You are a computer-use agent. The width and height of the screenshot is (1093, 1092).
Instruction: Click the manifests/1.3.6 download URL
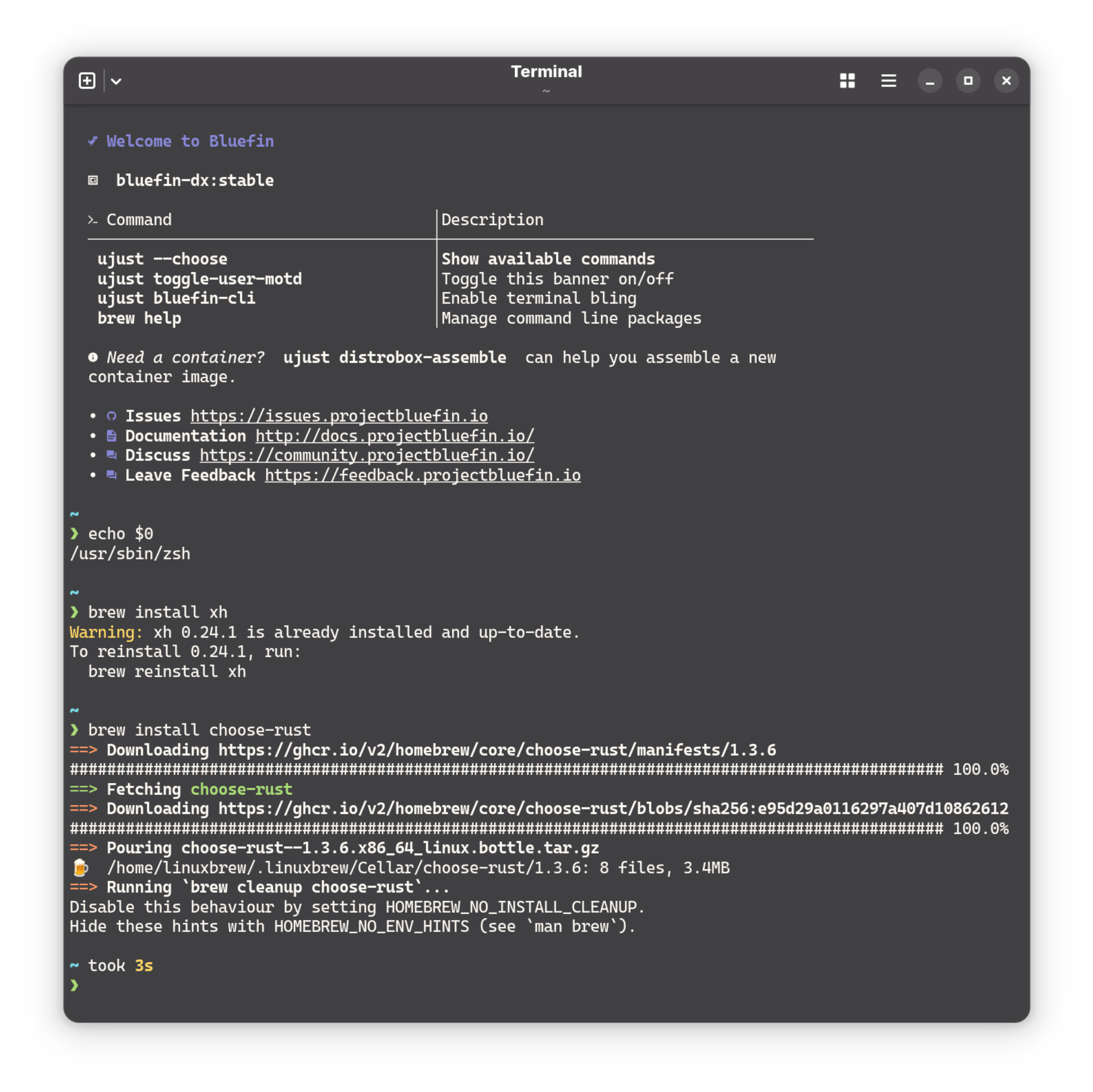pos(497,750)
